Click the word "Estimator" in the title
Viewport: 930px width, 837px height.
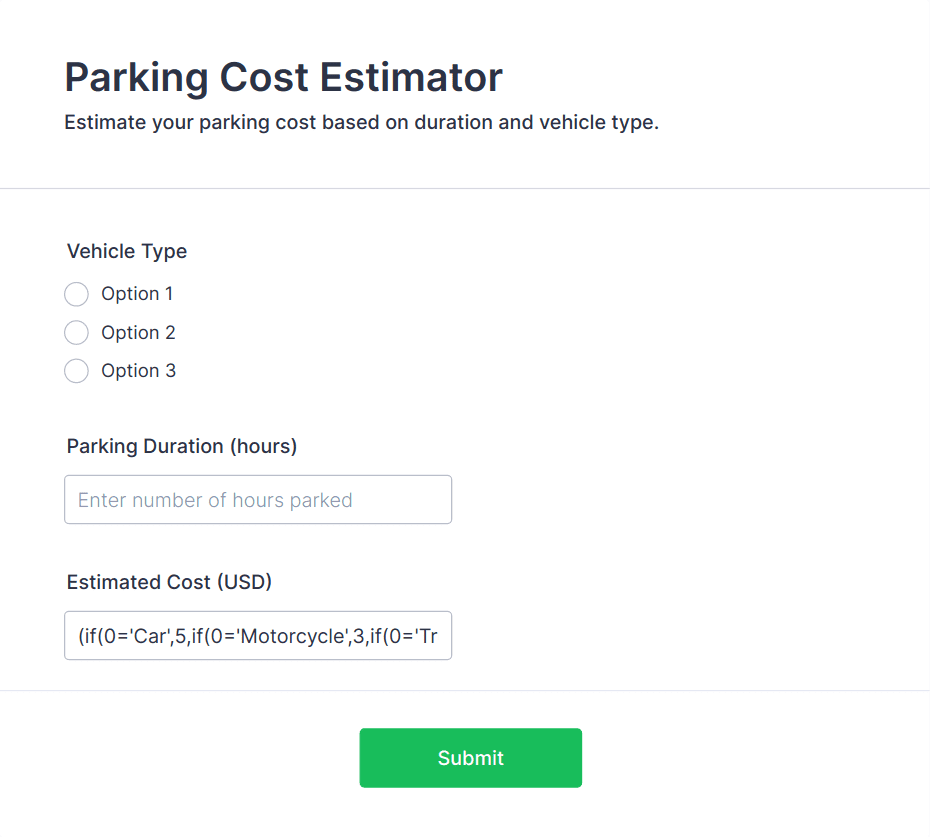point(411,77)
